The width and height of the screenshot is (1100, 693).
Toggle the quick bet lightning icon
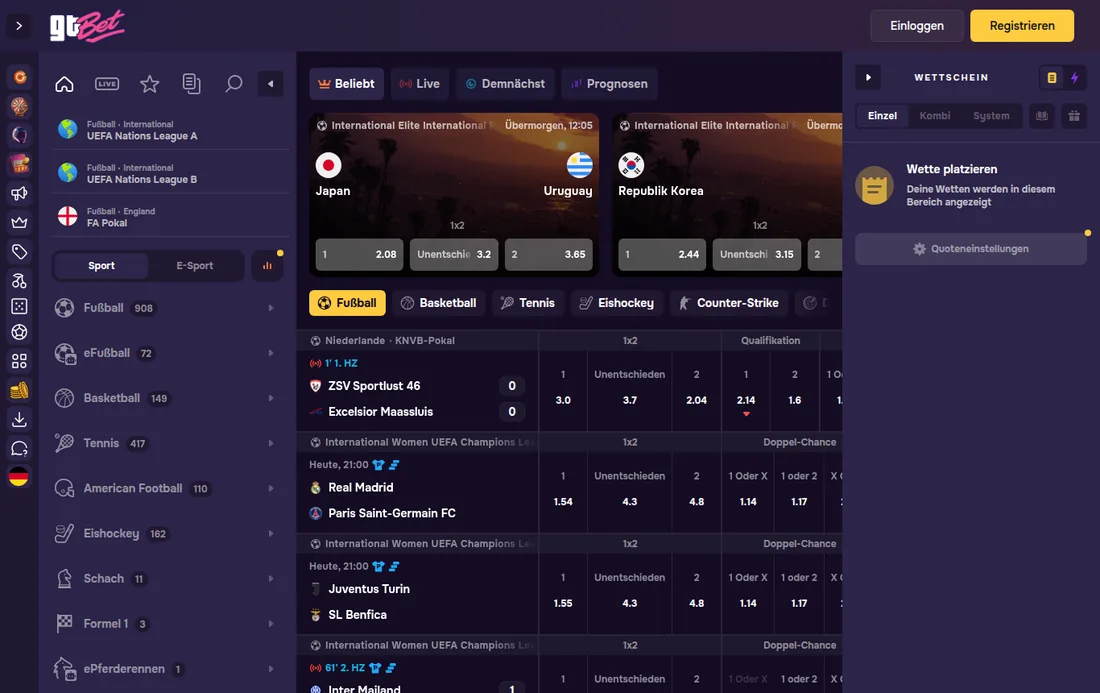(1074, 78)
